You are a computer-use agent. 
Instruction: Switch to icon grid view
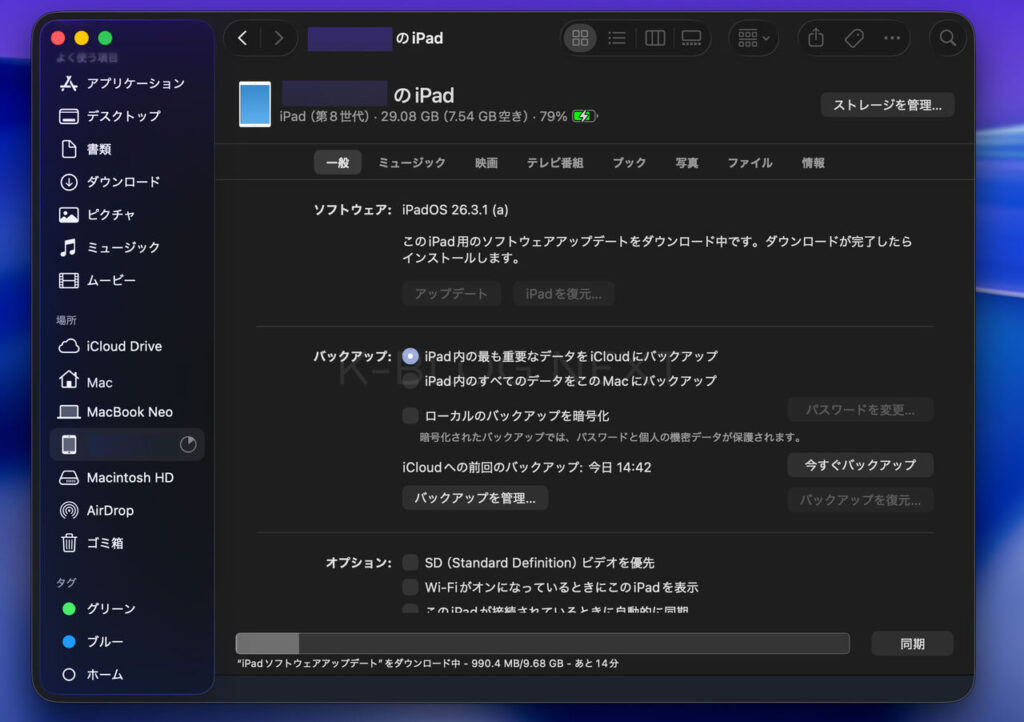[580, 38]
